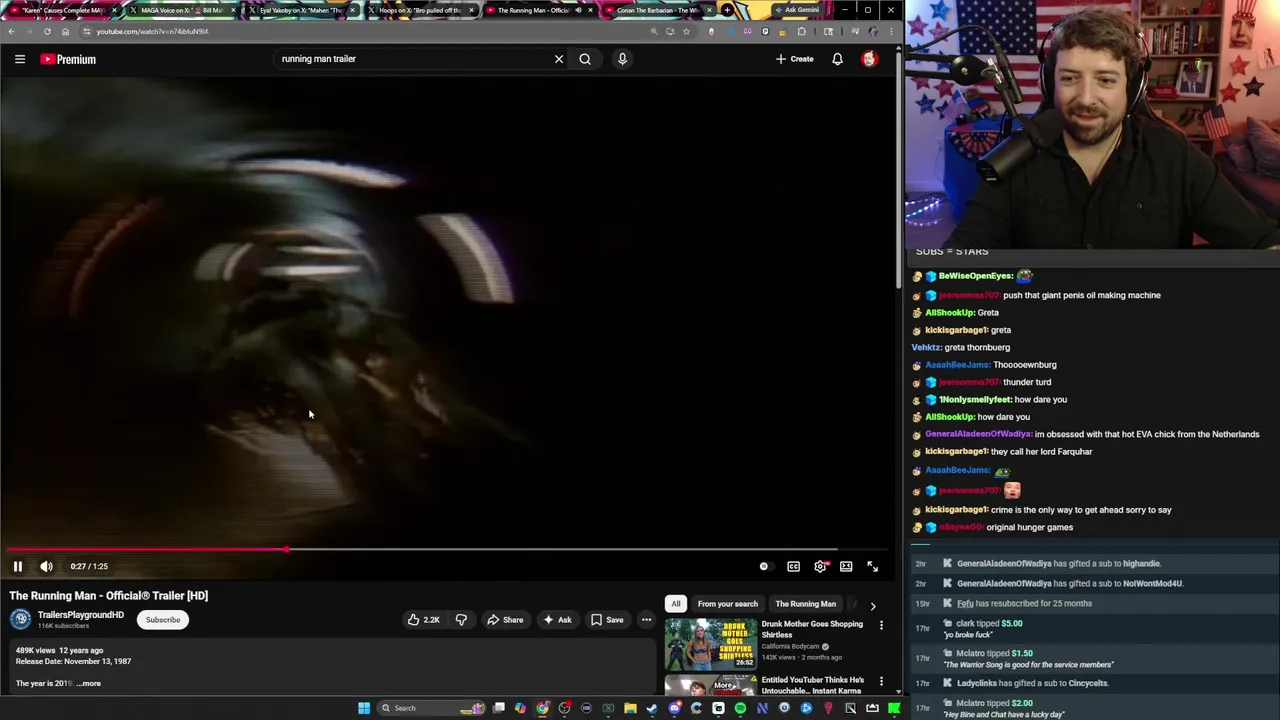The height and width of the screenshot is (720, 1280).
Task: Open the YouTube account avatar menu
Action: click(x=869, y=59)
